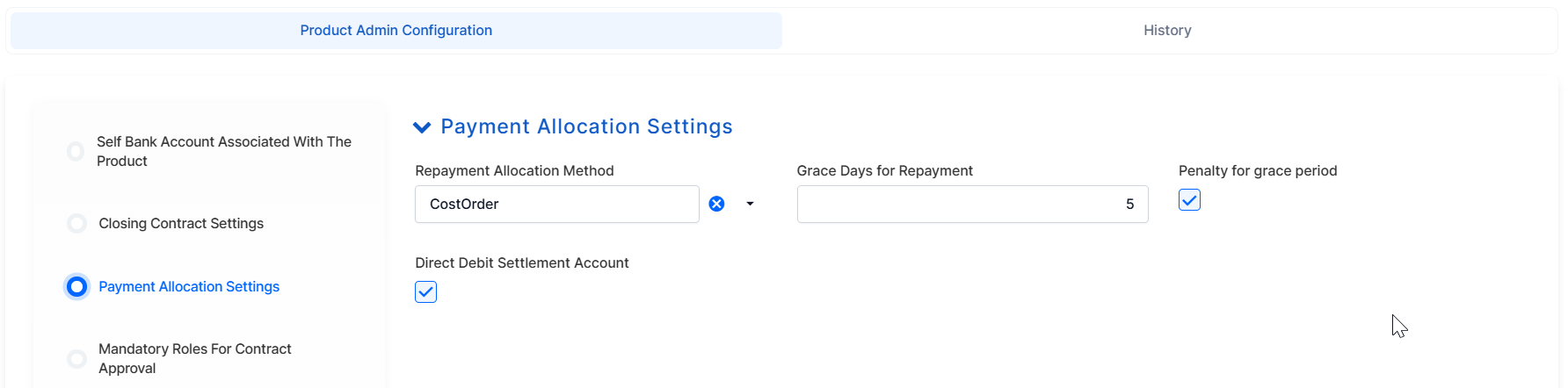Collapse the Payment Allocation Settings section chevron

click(422, 127)
